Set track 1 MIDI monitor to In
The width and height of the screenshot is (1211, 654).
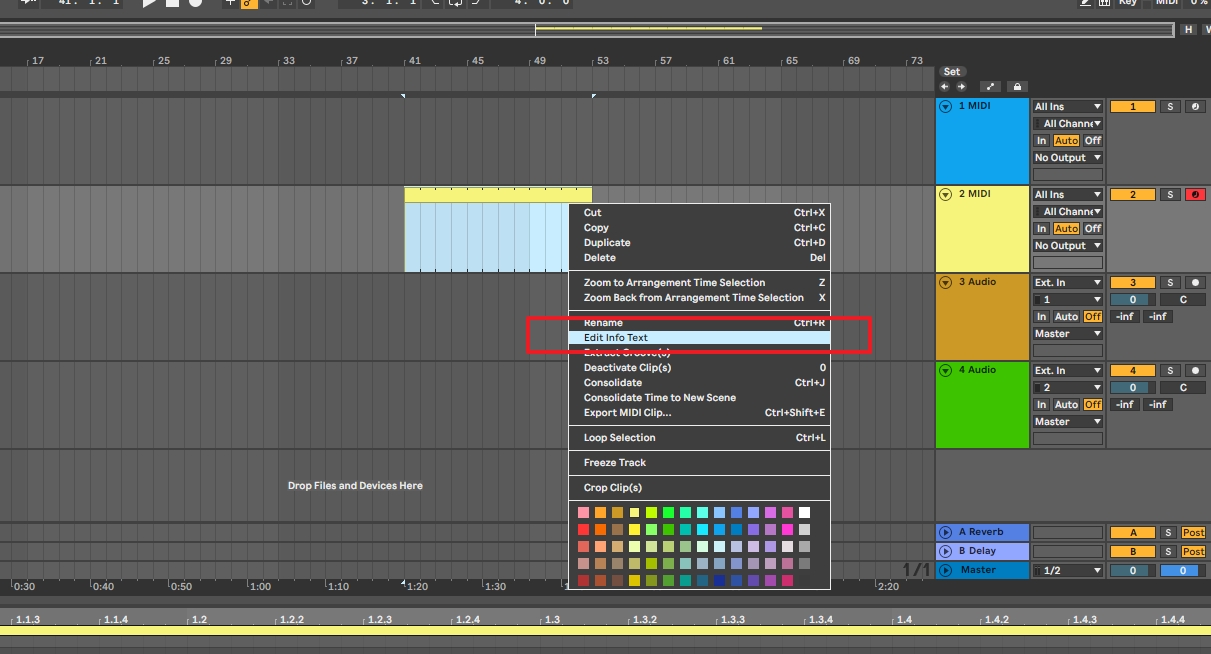coord(1041,141)
